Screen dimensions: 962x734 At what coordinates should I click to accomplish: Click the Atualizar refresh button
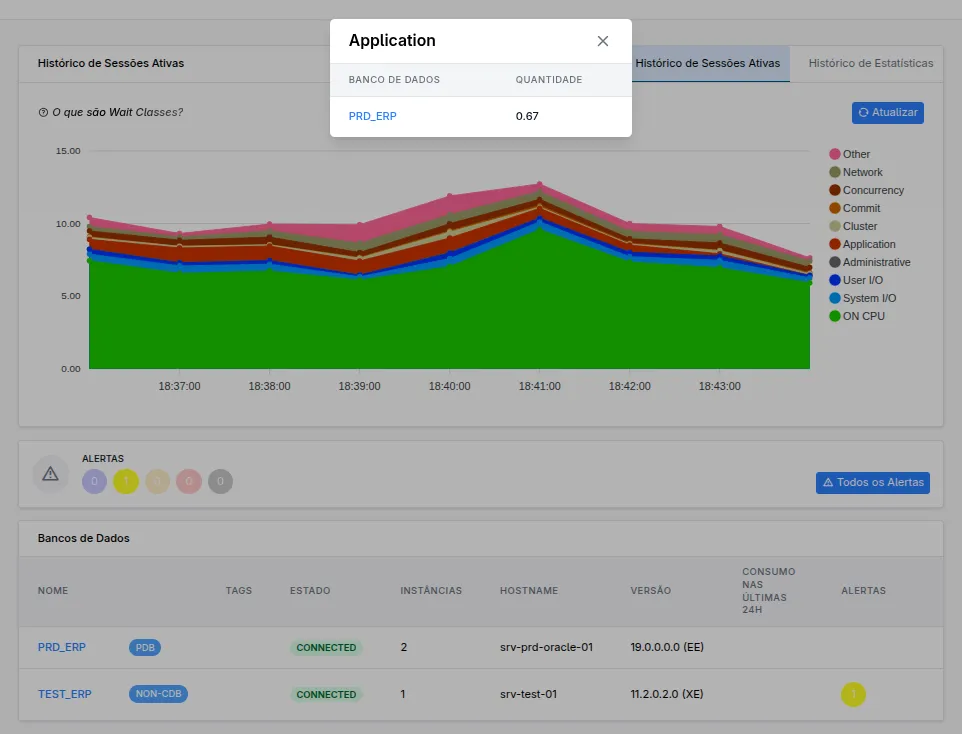[887, 113]
